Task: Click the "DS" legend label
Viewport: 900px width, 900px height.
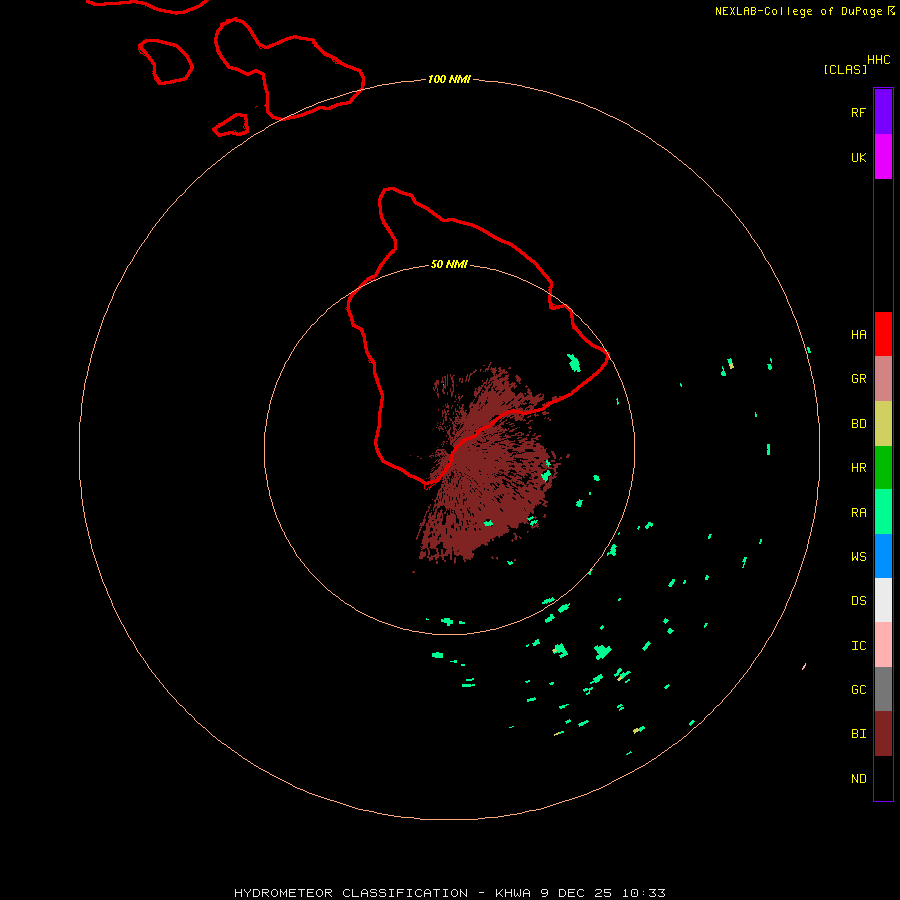Action: pos(859,601)
